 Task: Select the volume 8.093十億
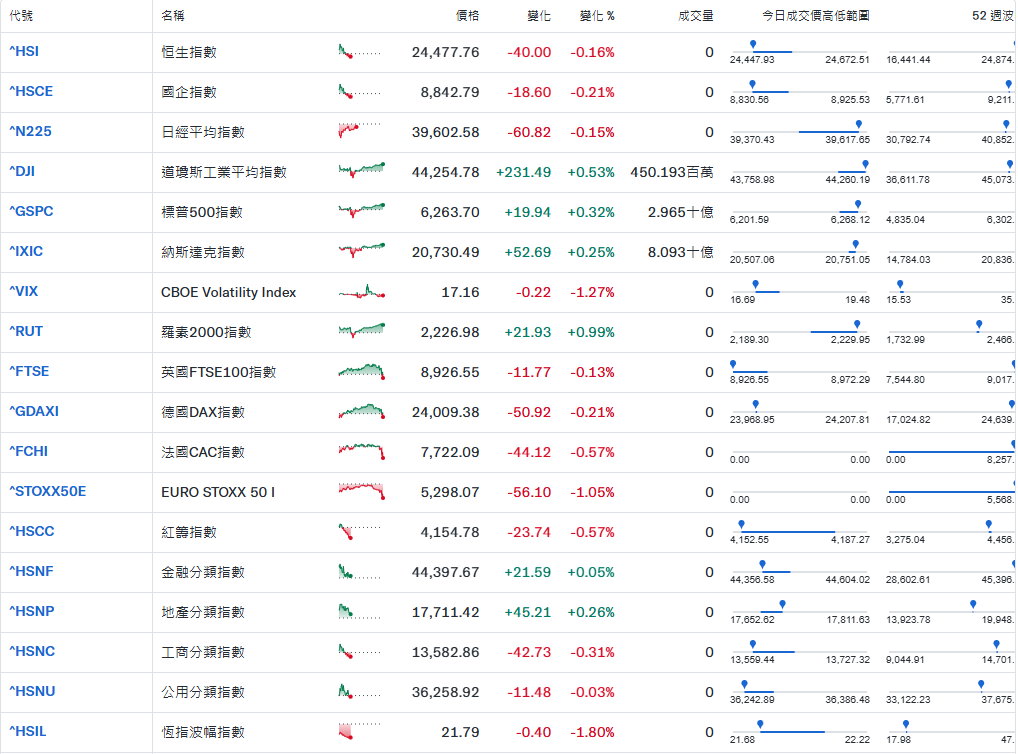point(680,252)
